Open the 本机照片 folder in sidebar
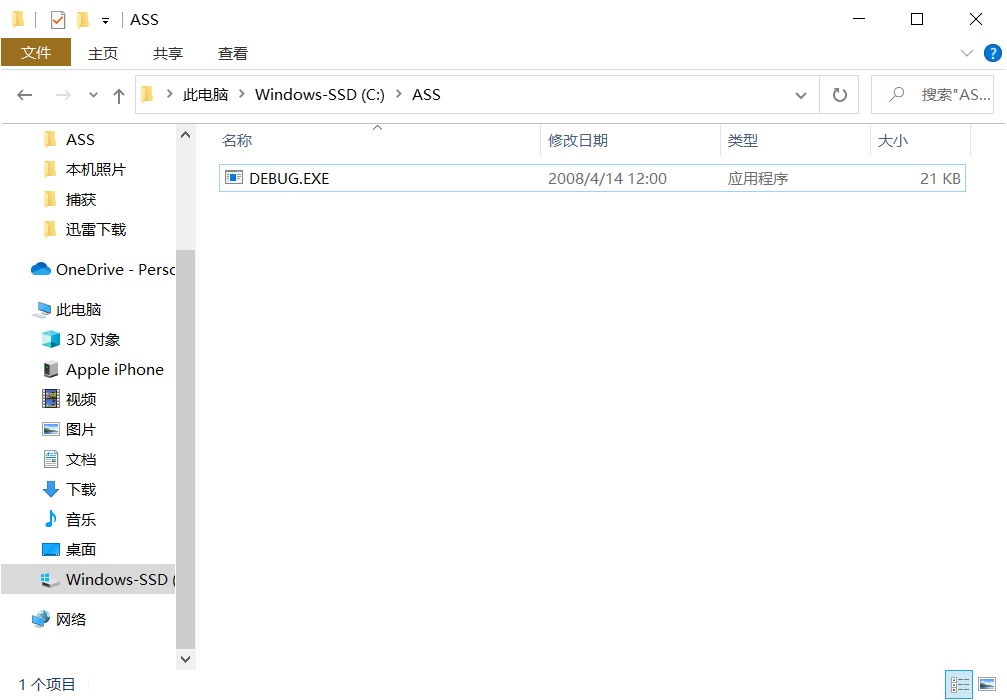1007x700 pixels. pyautogui.click(x=96, y=170)
